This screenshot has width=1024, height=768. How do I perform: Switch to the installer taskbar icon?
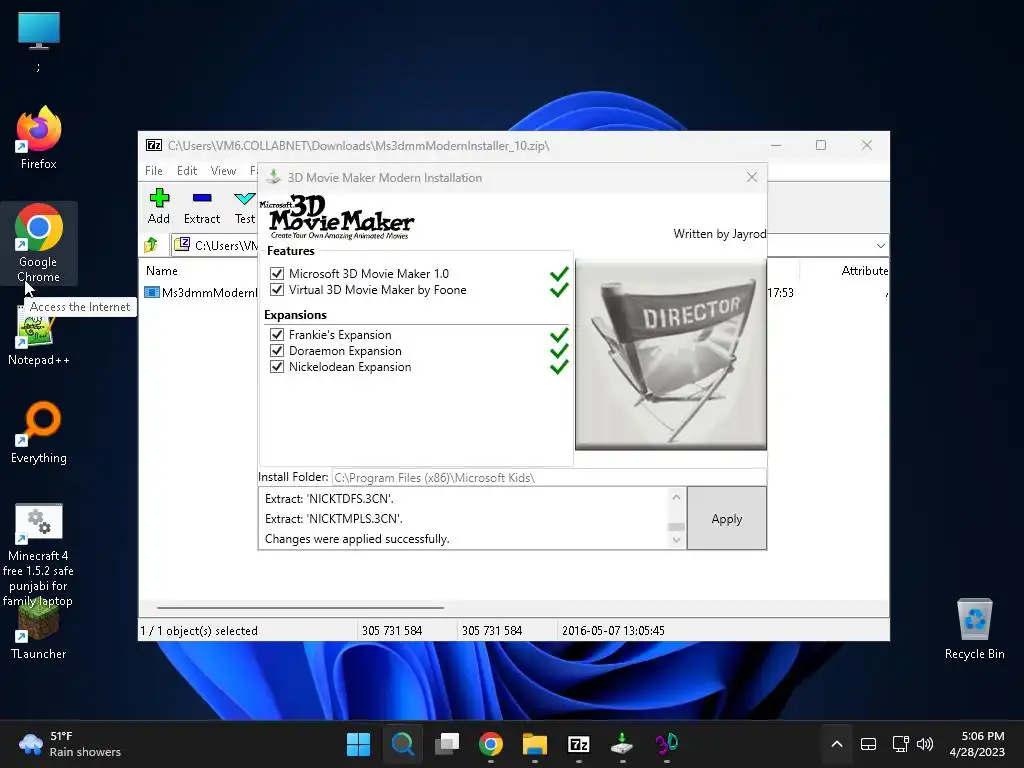(622, 744)
